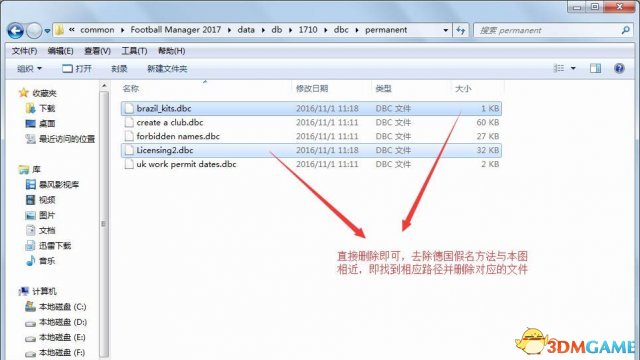
Task: Click file icon of uk work permit dates.dbc
Action: tap(129, 164)
